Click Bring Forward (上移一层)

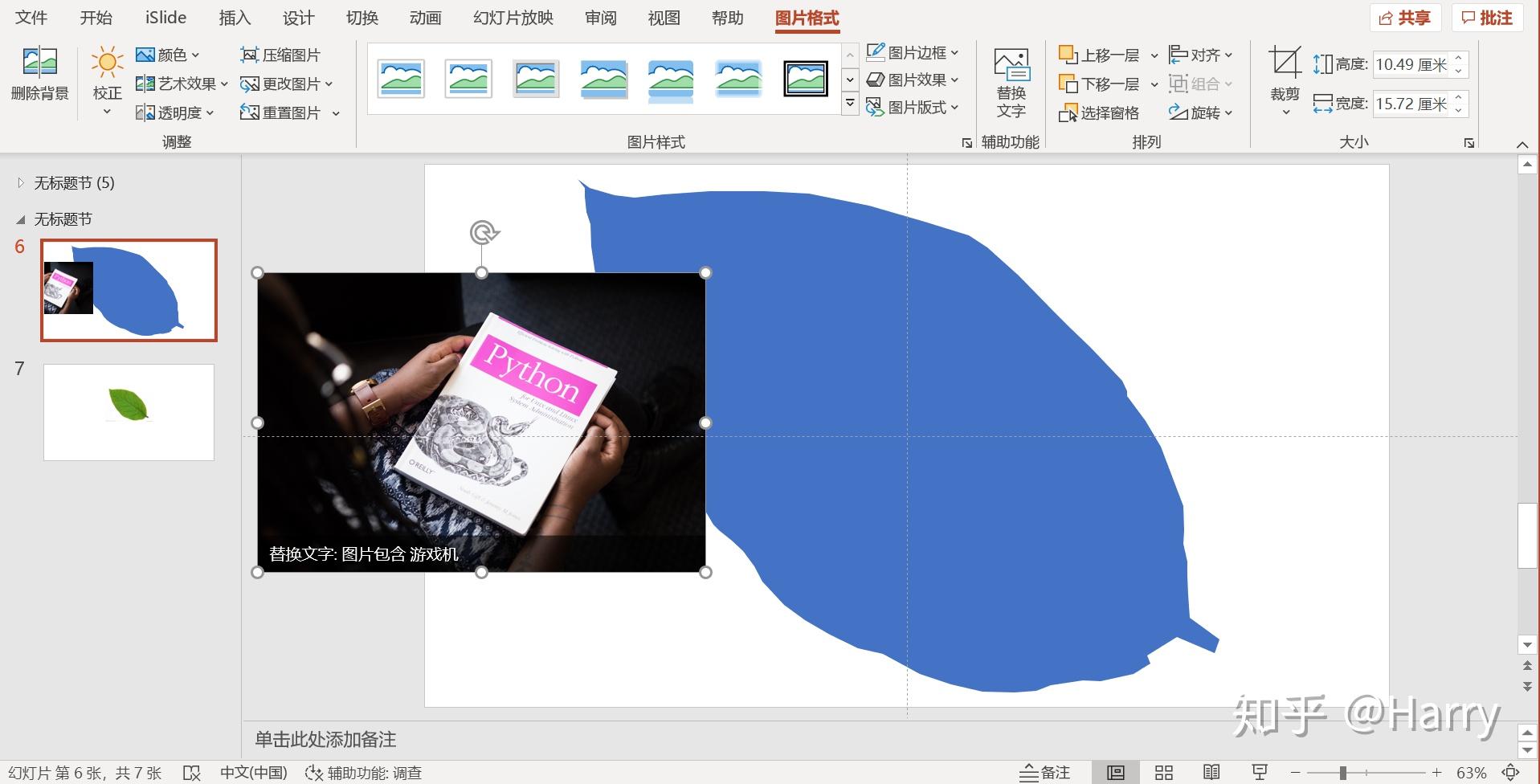pyautogui.click(x=1099, y=55)
